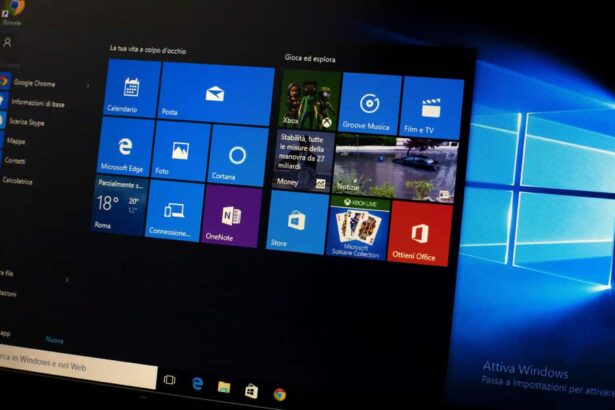Open Chrome from the taskbar

pyautogui.click(x=279, y=394)
